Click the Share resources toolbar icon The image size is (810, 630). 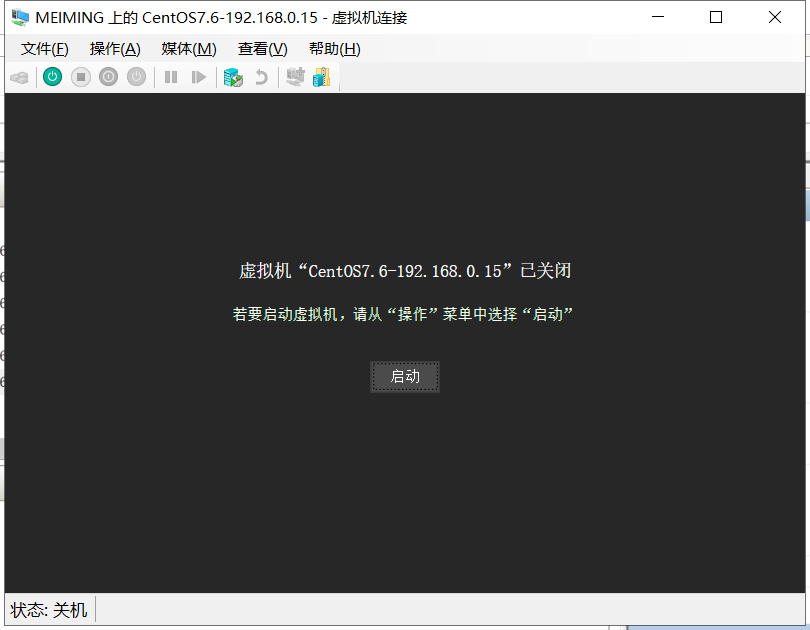[x=321, y=77]
